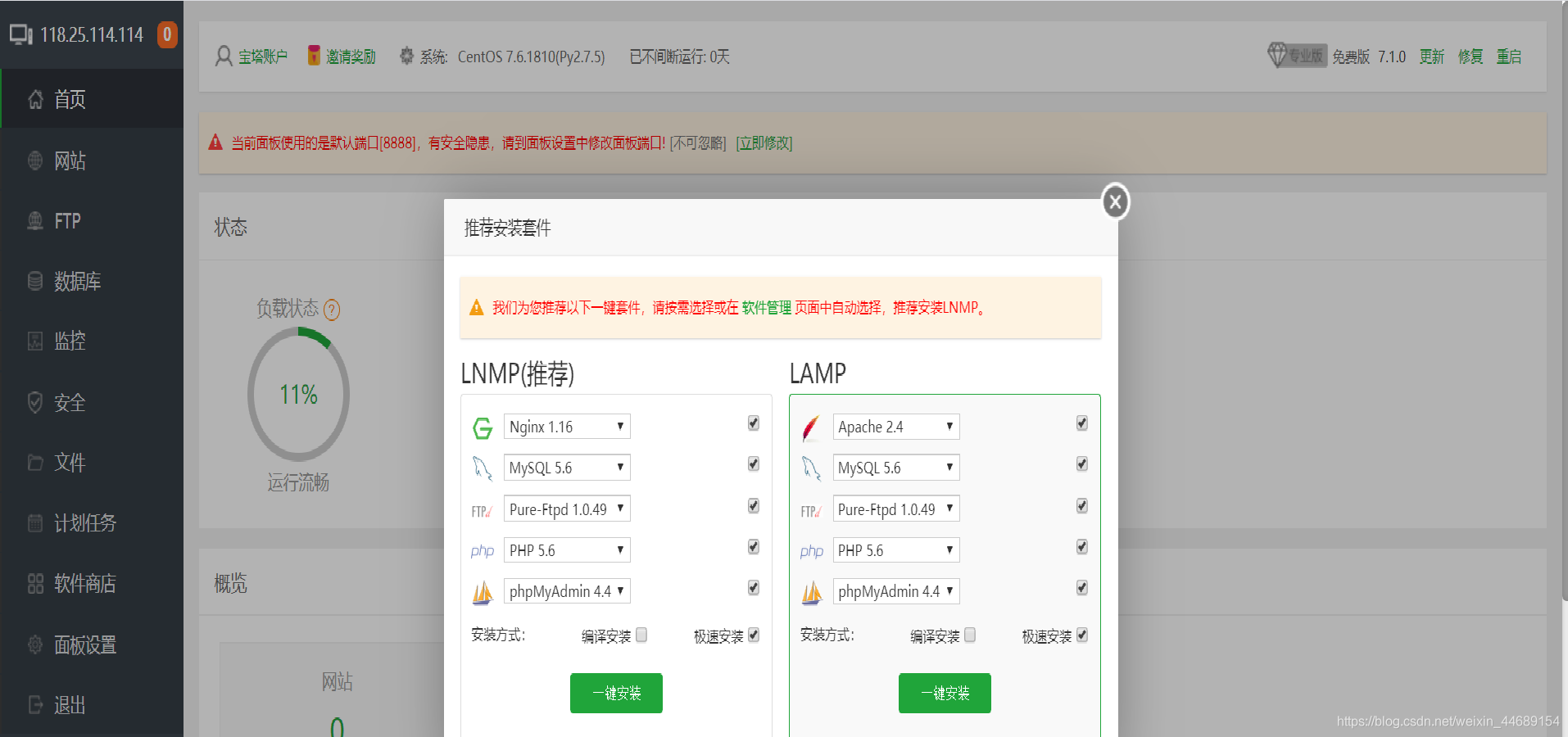Open 数据库 menu item in sidebar
Screen dimensions: 1568x737
[x=92, y=281]
